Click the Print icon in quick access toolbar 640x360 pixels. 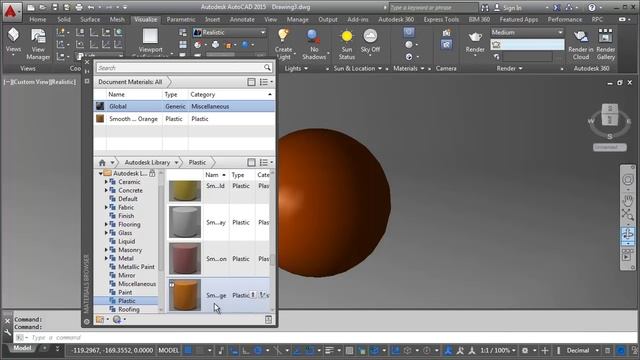coord(79,7)
